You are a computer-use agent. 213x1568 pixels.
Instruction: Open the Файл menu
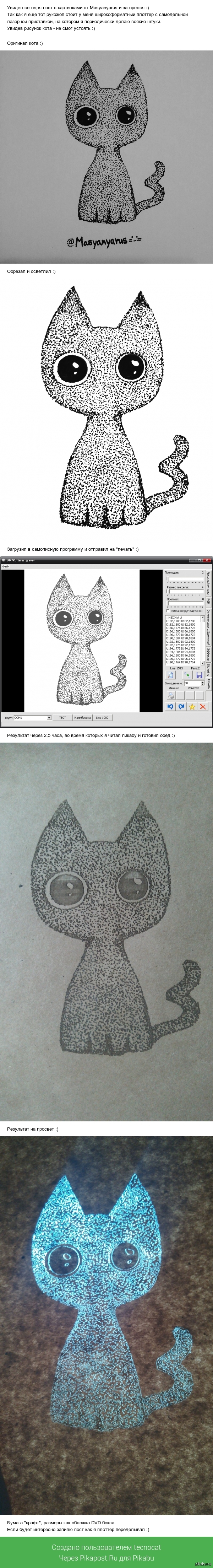[x=5, y=566]
